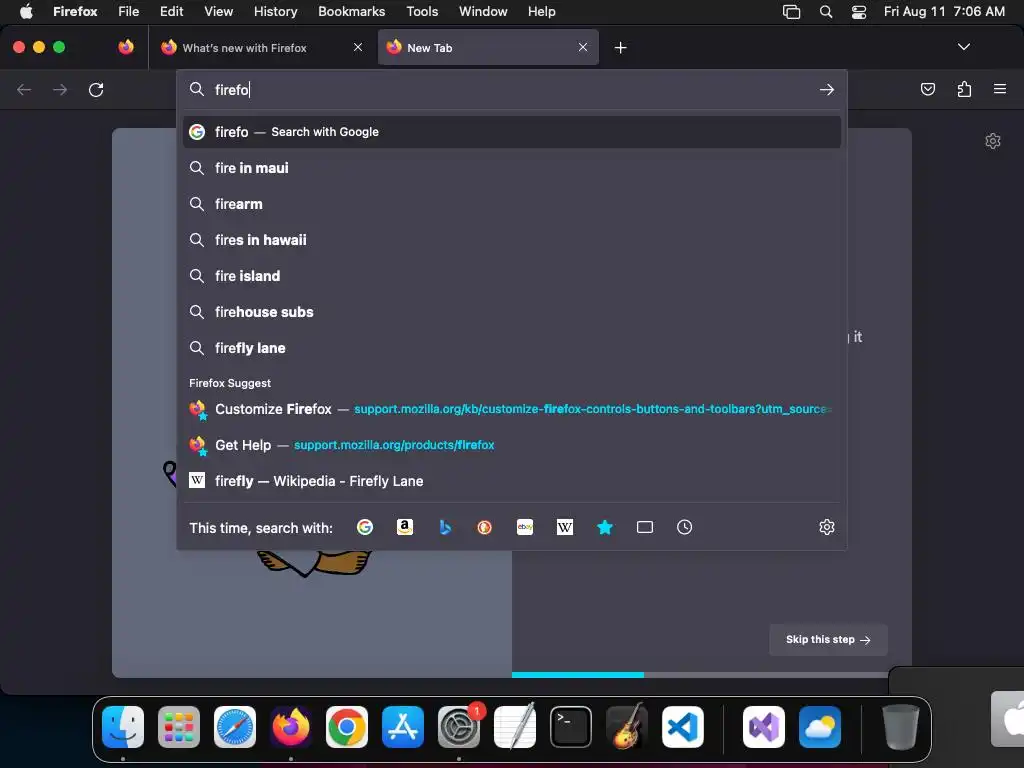
Task: Click the forward navigation arrow
Action: [x=60, y=89]
